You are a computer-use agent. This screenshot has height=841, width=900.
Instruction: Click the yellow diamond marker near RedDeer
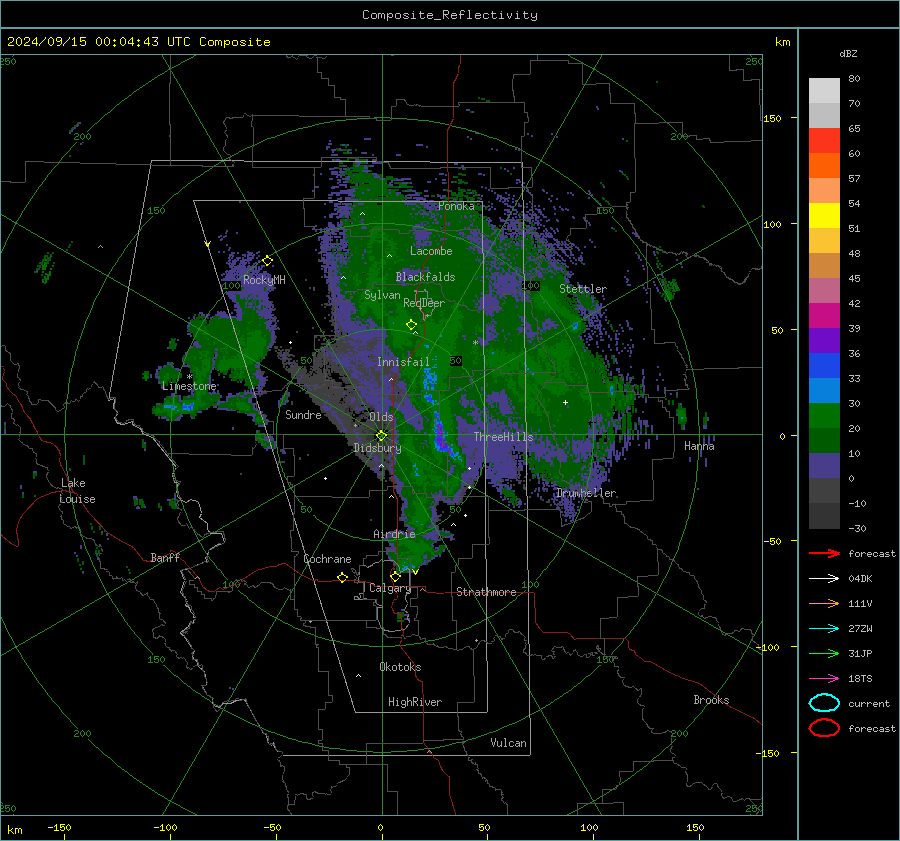(x=412, y=325)
